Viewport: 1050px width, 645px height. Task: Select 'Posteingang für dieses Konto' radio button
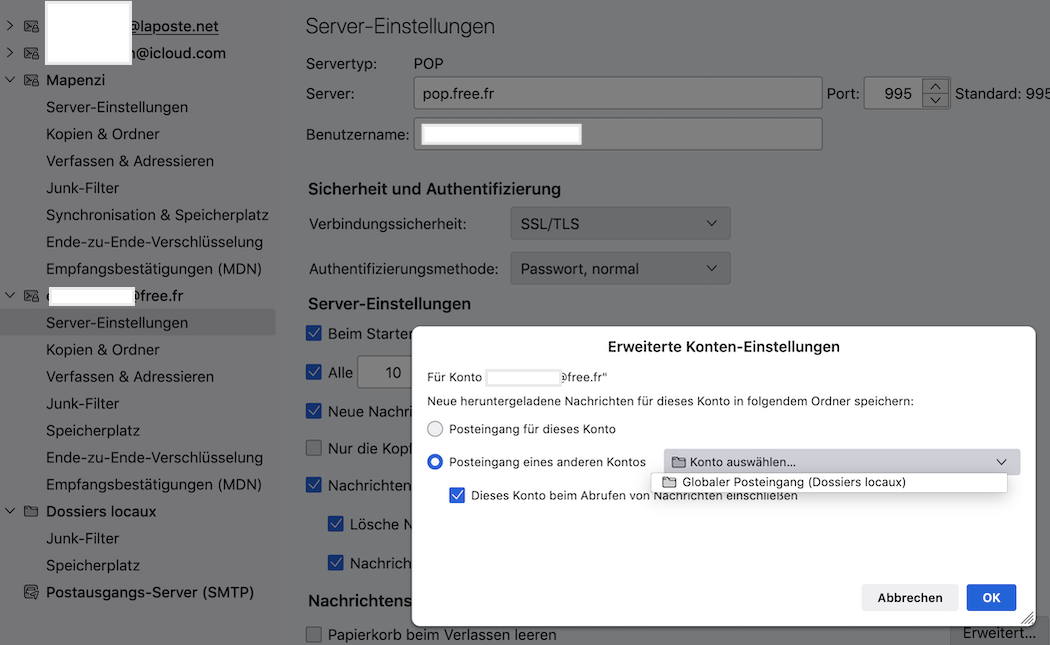click(435, 429)
